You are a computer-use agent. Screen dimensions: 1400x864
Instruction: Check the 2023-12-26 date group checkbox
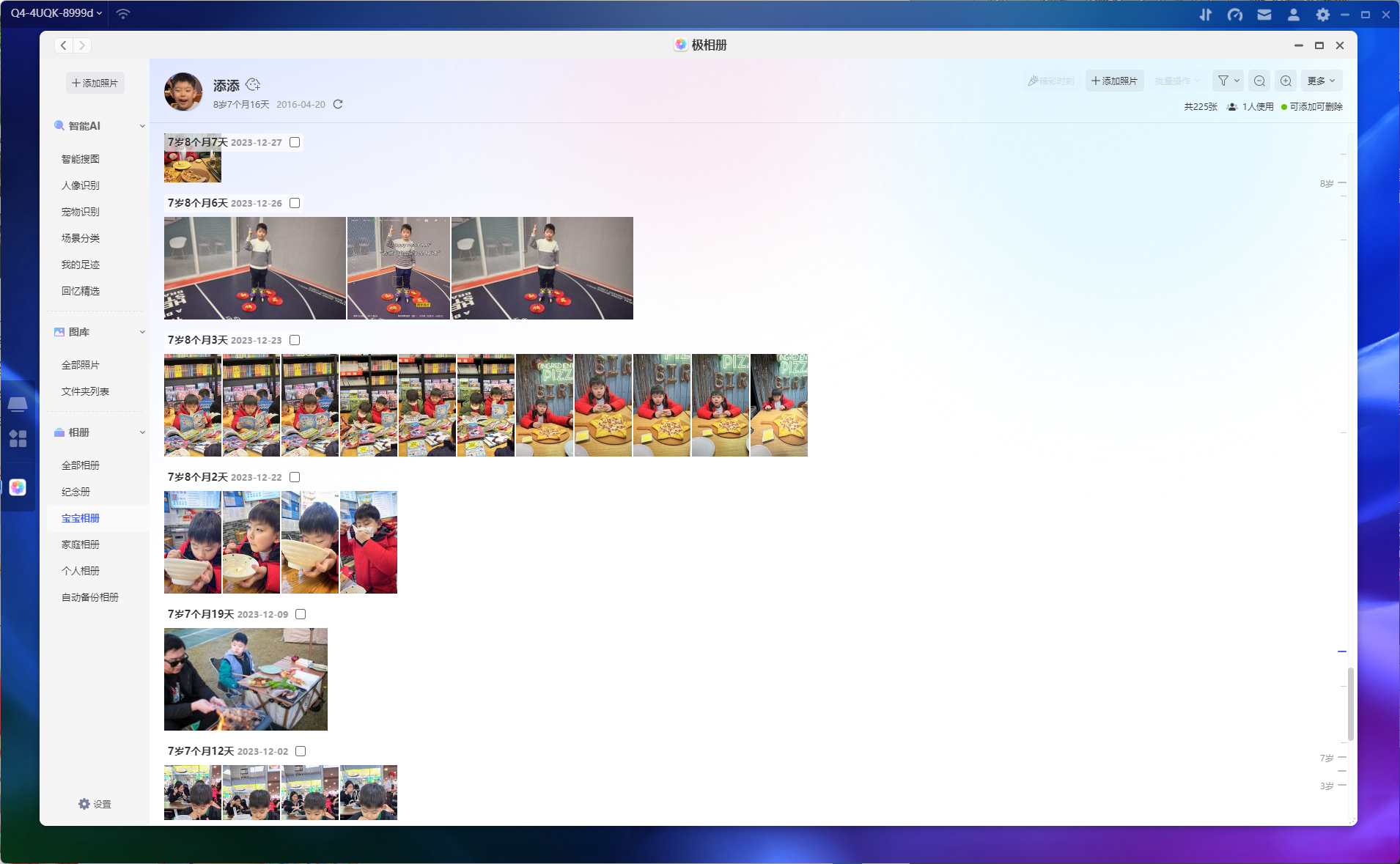point(295,203)
